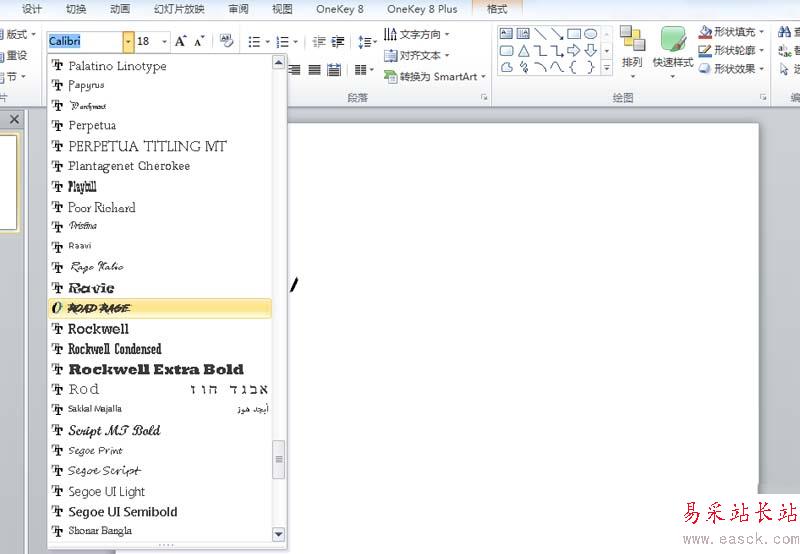
Task: Expand the shapes gallery More button
Action: pyautogui.click(x=607, y=67)
